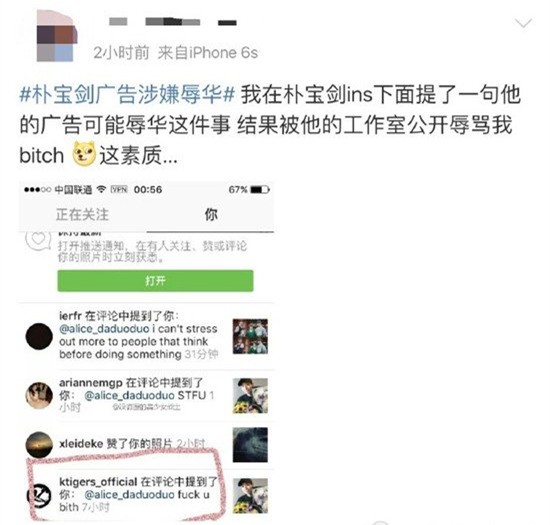
Task: Open the photo thumbnail beside ierfr's comment
Action: (250, 336)
